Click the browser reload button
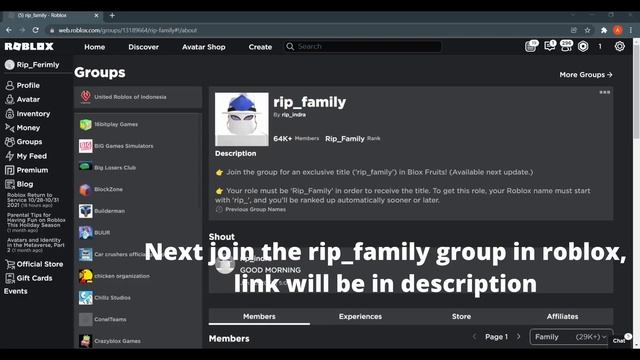 point(36,30)
